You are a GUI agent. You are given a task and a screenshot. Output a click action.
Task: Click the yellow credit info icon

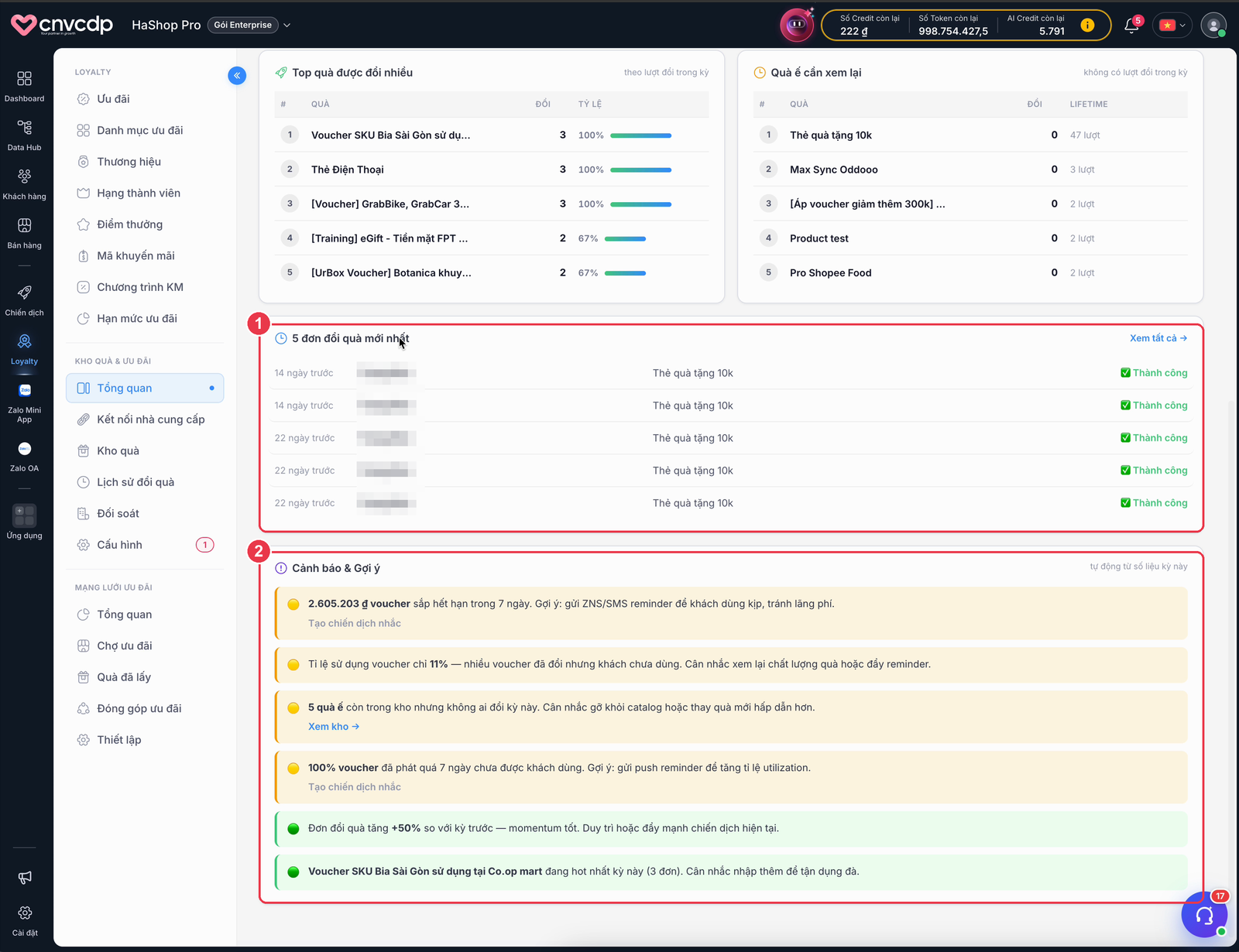[x=1087, y=25]
